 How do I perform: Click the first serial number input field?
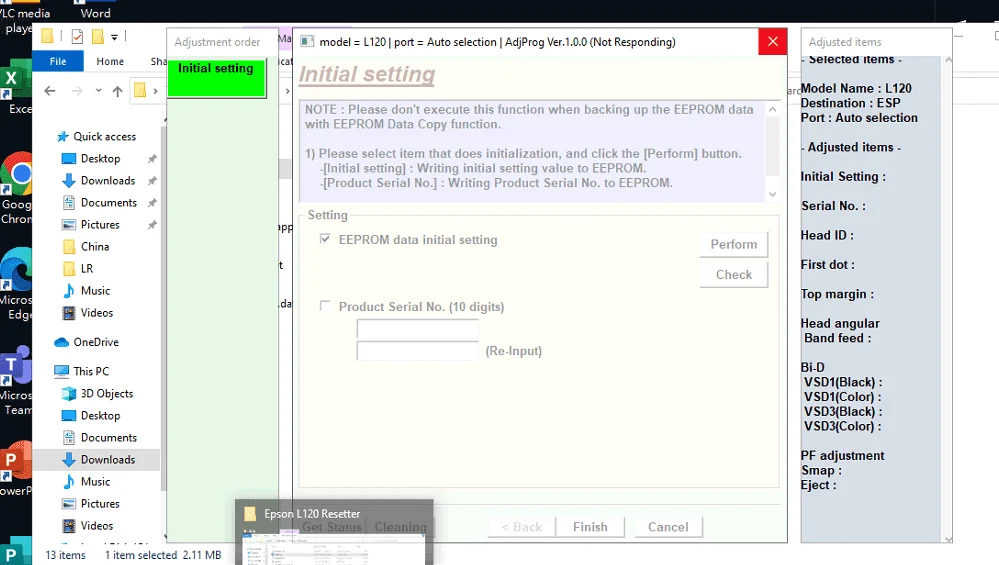pyautogui.click(x=417, y=329)
